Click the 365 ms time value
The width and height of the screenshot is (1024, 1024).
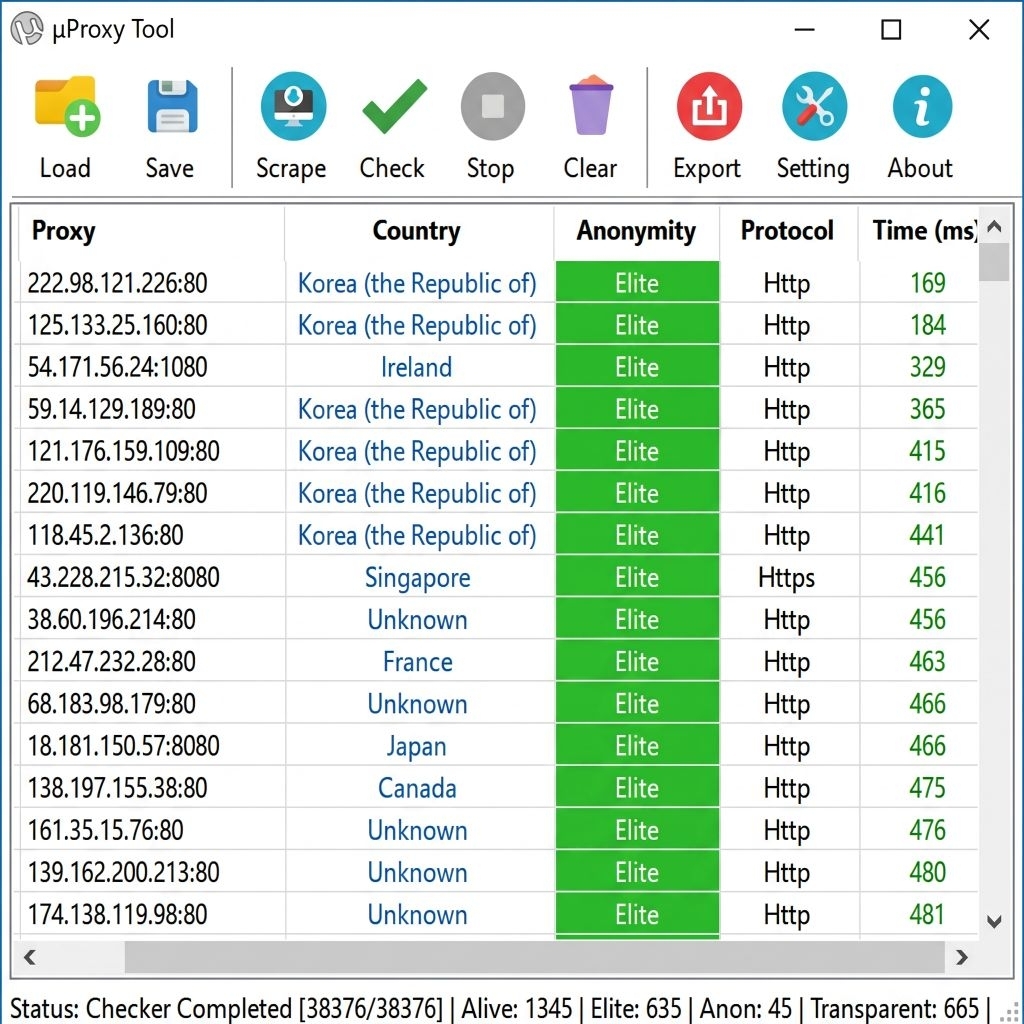coord(928,409)
